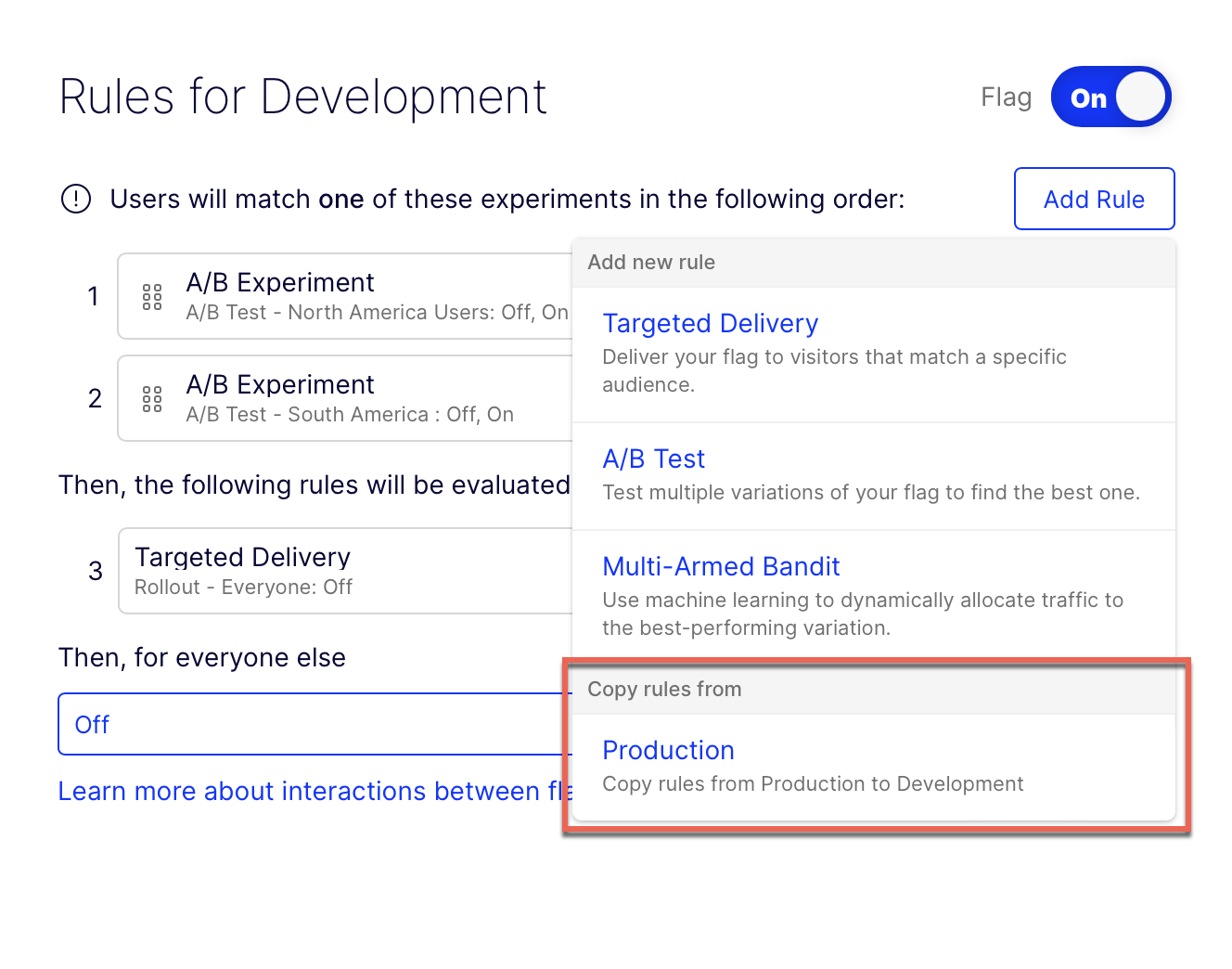Click the drag handle of South America experiment

pyautogui.click(x=152, y=399)
